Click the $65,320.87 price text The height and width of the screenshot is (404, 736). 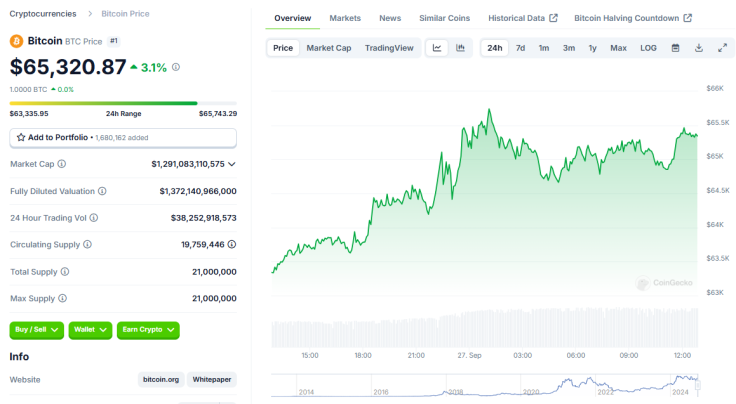(x=68, y=67)
